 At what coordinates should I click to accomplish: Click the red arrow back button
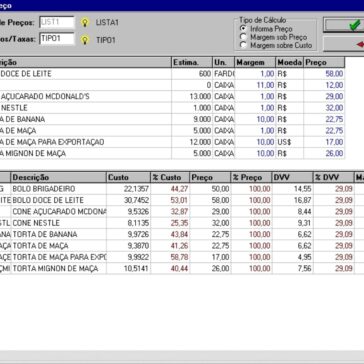click(x=343, y=44)
